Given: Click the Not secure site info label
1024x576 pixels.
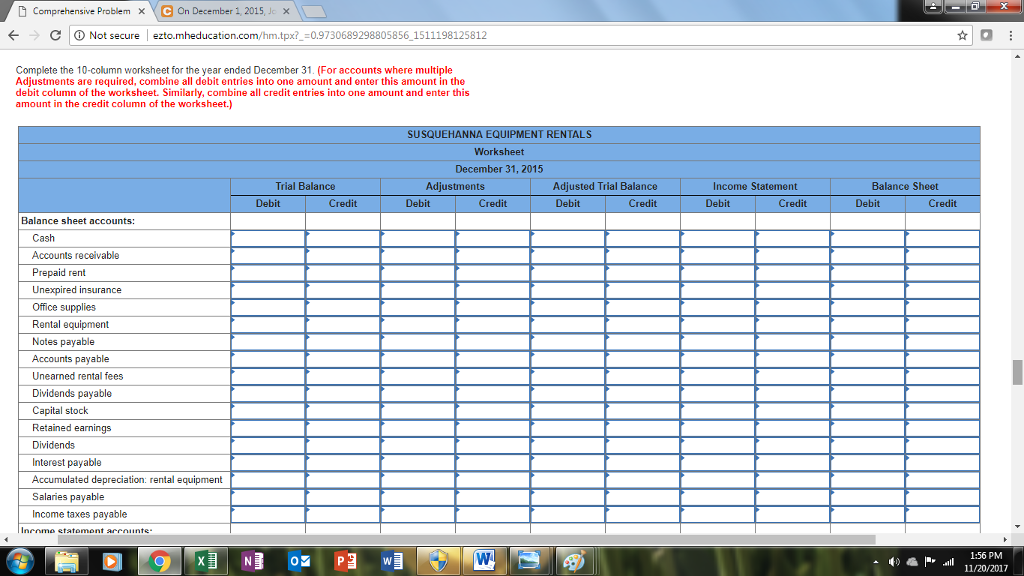Looking at the screenshot, I should coord(107,35).
